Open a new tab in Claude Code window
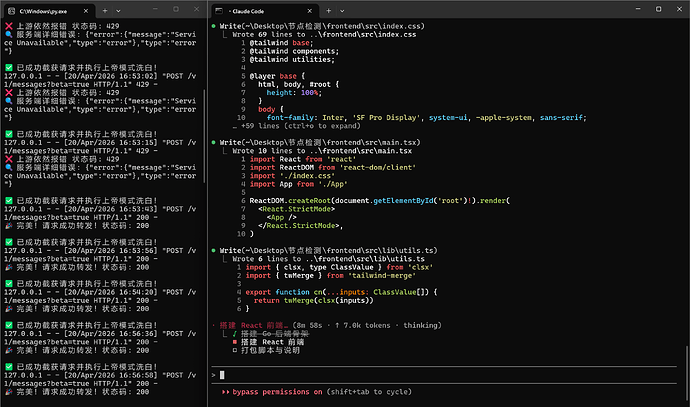Screen dimensions: 690x407 coord(328,11)
